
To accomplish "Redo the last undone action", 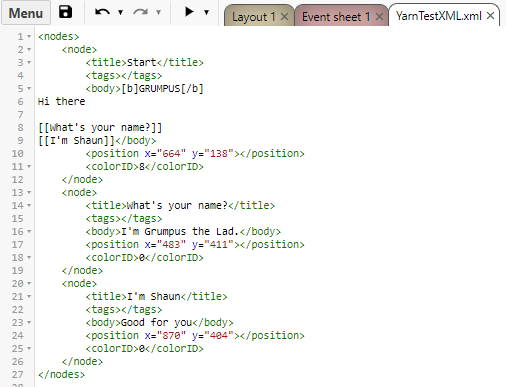I will pyautogui.click(x=140, y=13).
